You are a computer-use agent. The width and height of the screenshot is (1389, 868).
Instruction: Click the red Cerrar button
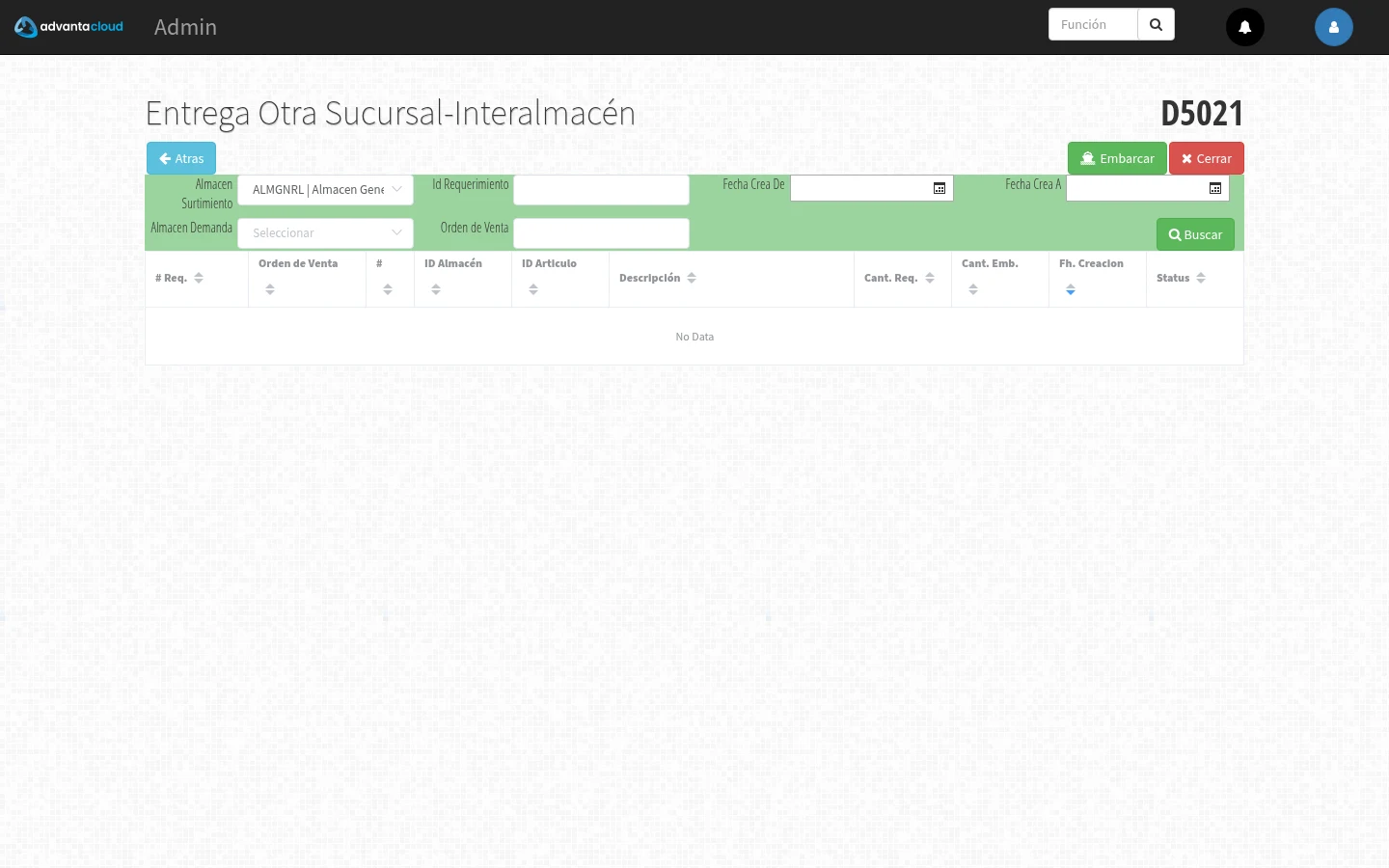click(x=1207, y=158)
